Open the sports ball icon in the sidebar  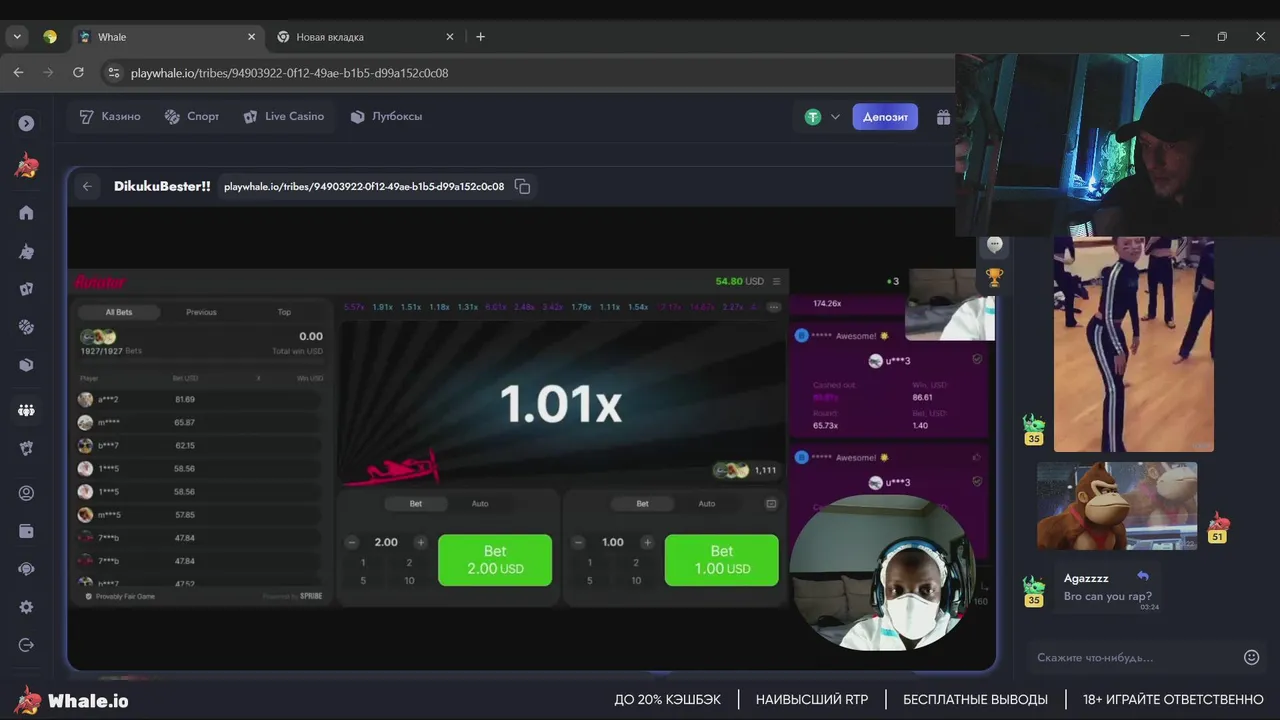pyautogui.click(x=26, y=327)
